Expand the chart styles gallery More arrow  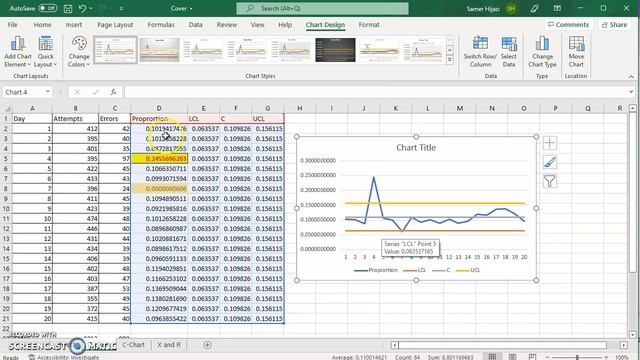click(x=450, y=60)
